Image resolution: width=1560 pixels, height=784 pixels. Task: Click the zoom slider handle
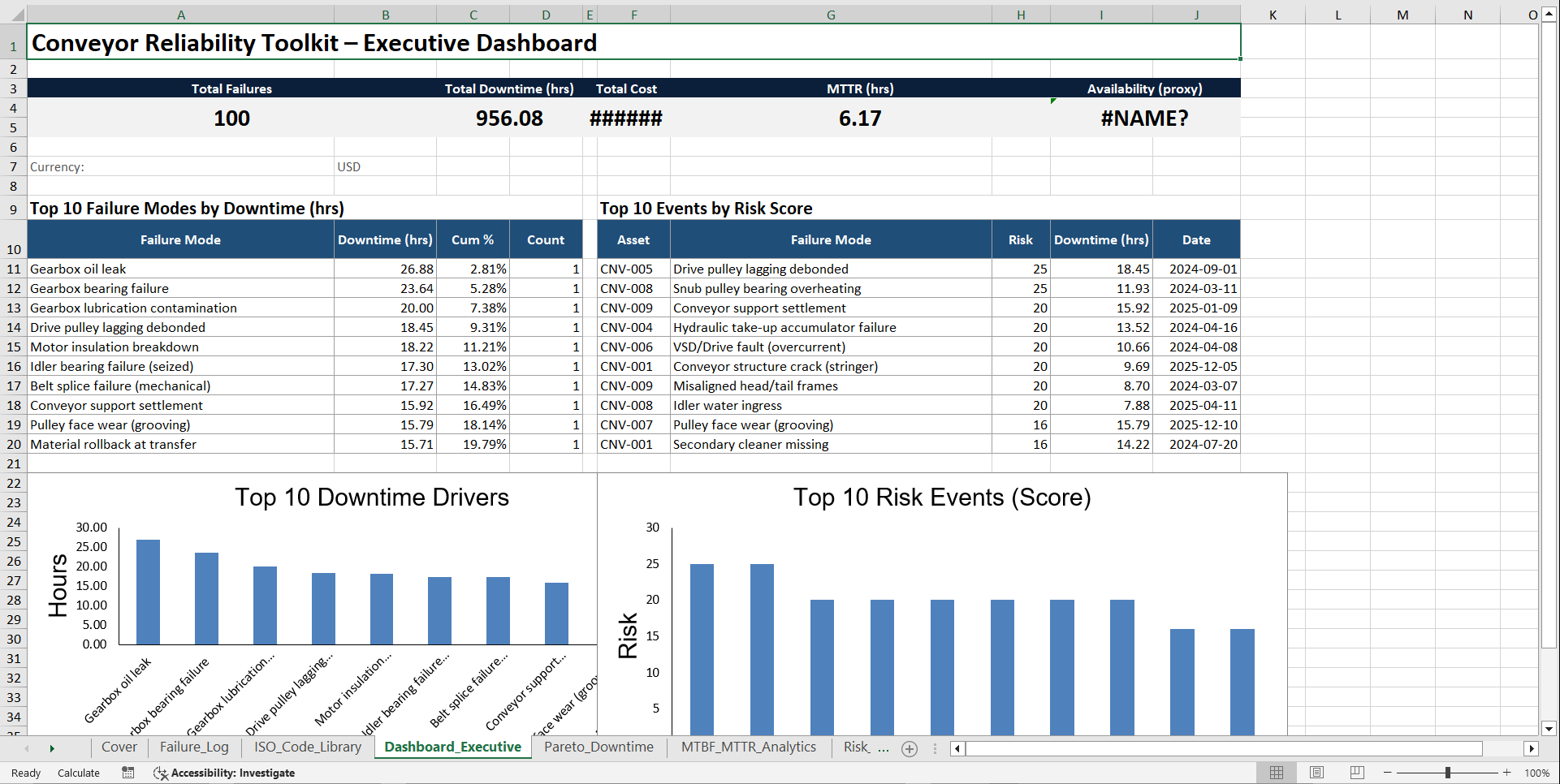pyautogui.click(x=1448, y=772)
